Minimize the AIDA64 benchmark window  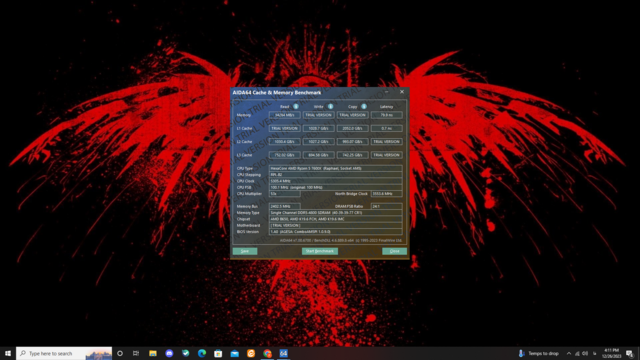point(387,92)
